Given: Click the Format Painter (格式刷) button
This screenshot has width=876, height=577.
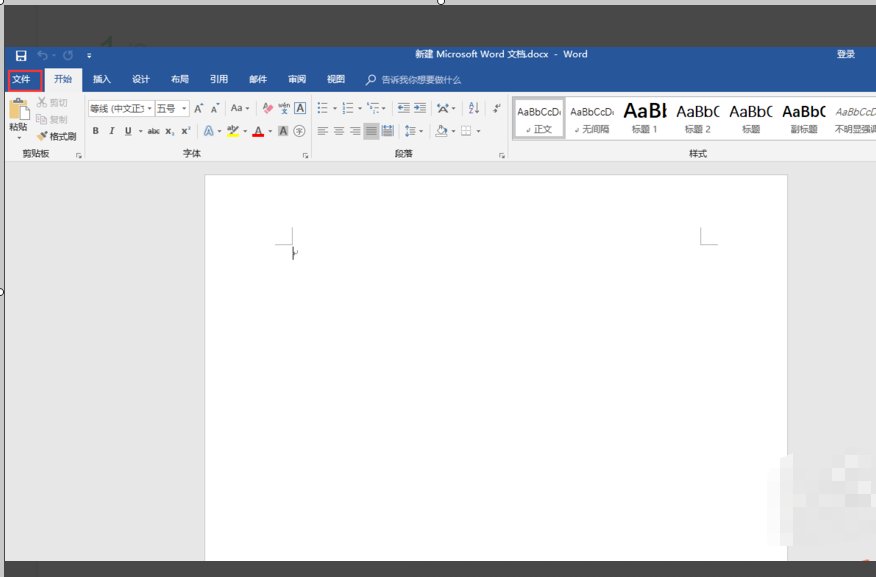Looking at the screenshot, I should (57, 136).
